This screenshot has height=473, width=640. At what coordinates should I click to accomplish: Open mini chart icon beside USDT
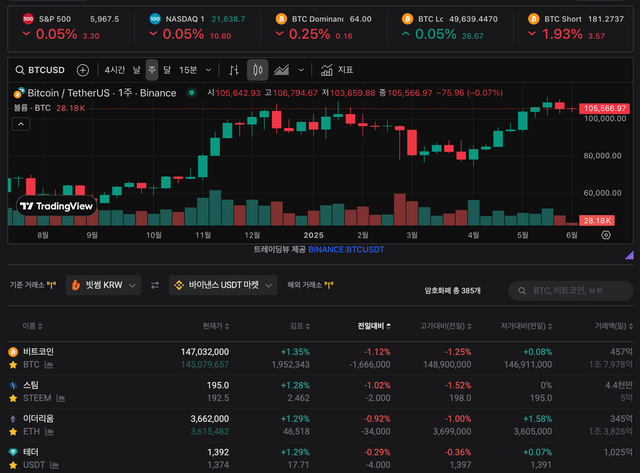pos(54,465)
